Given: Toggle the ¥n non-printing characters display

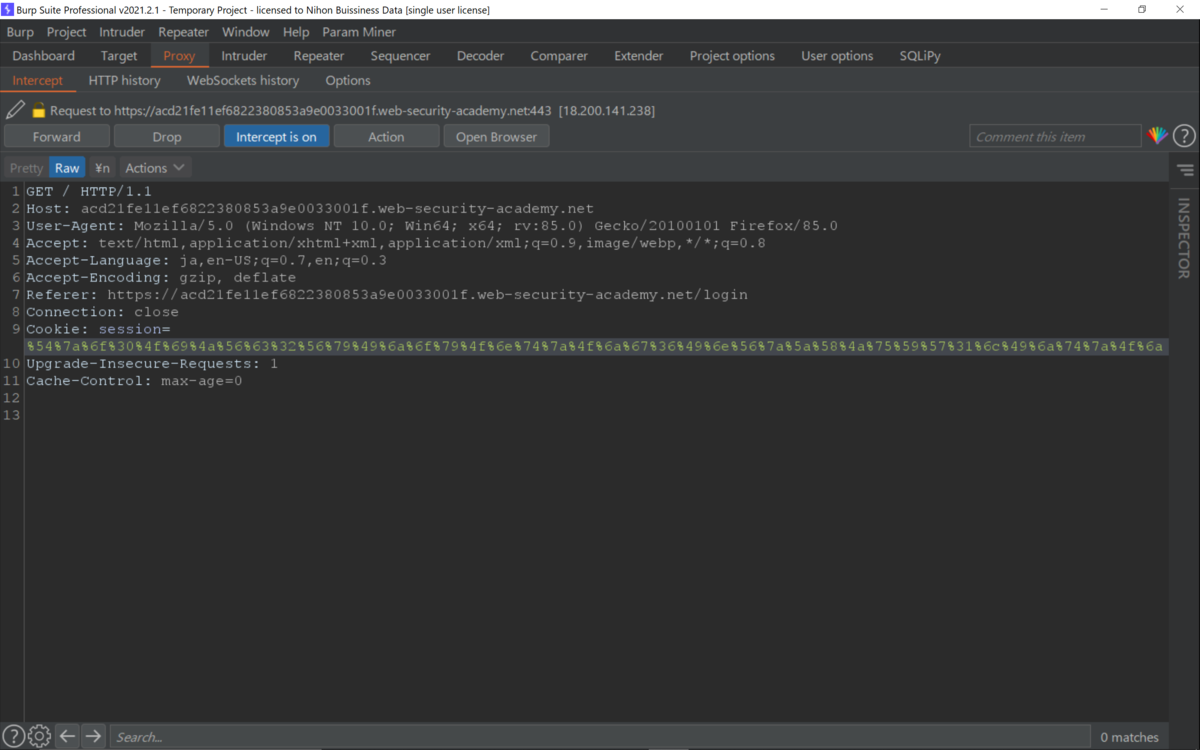Looking at the screenshot, I should click(x=101, y=167).
